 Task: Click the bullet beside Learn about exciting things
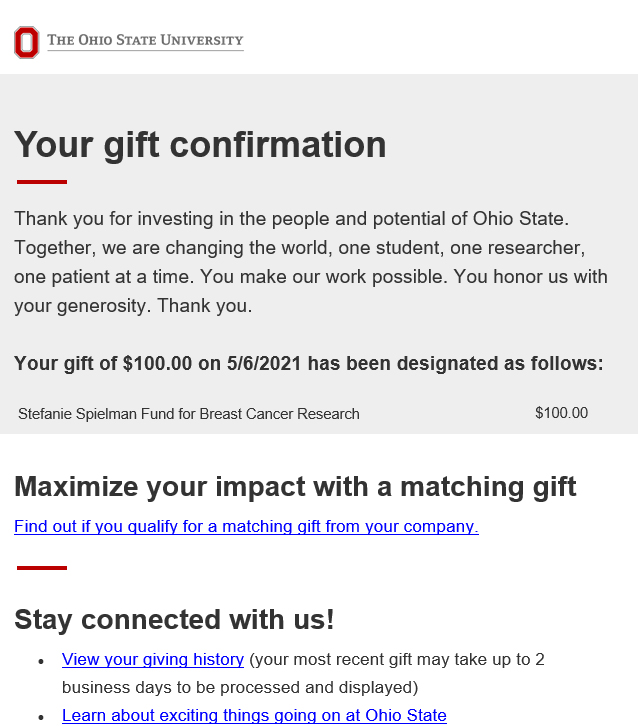pos(41,716)
